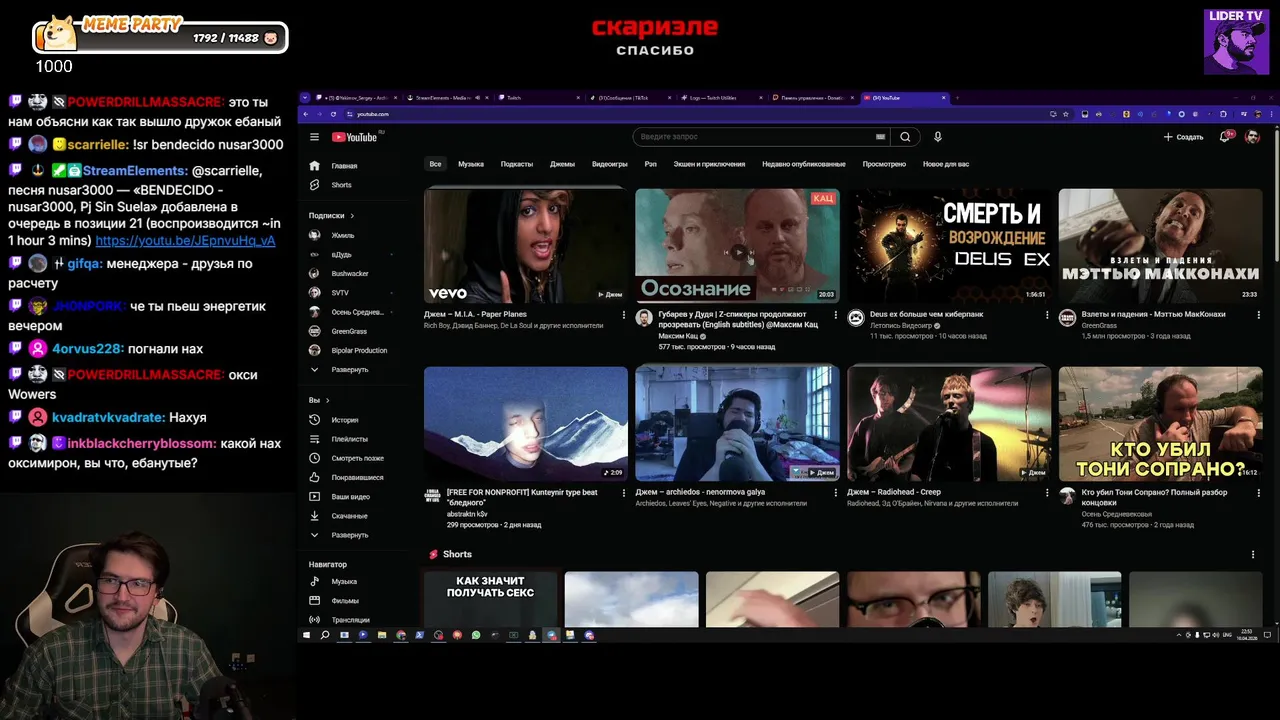Open Скачанные in the sidebar
Screen dimensions: 1280x720
(x=349, y=516)
